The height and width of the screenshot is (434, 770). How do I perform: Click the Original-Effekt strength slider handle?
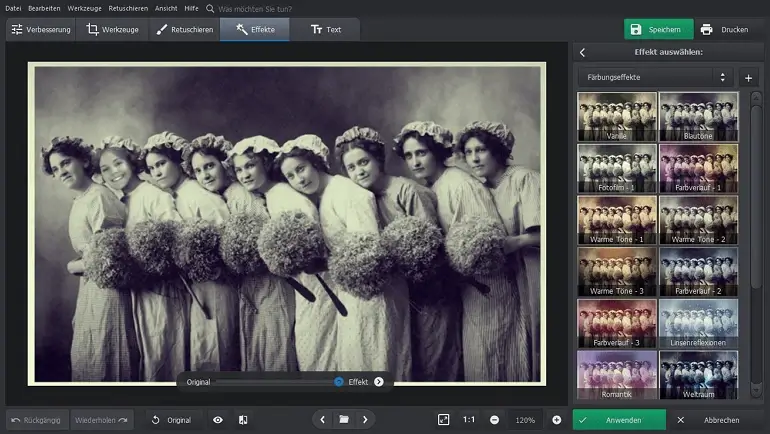tap(338, 382)
